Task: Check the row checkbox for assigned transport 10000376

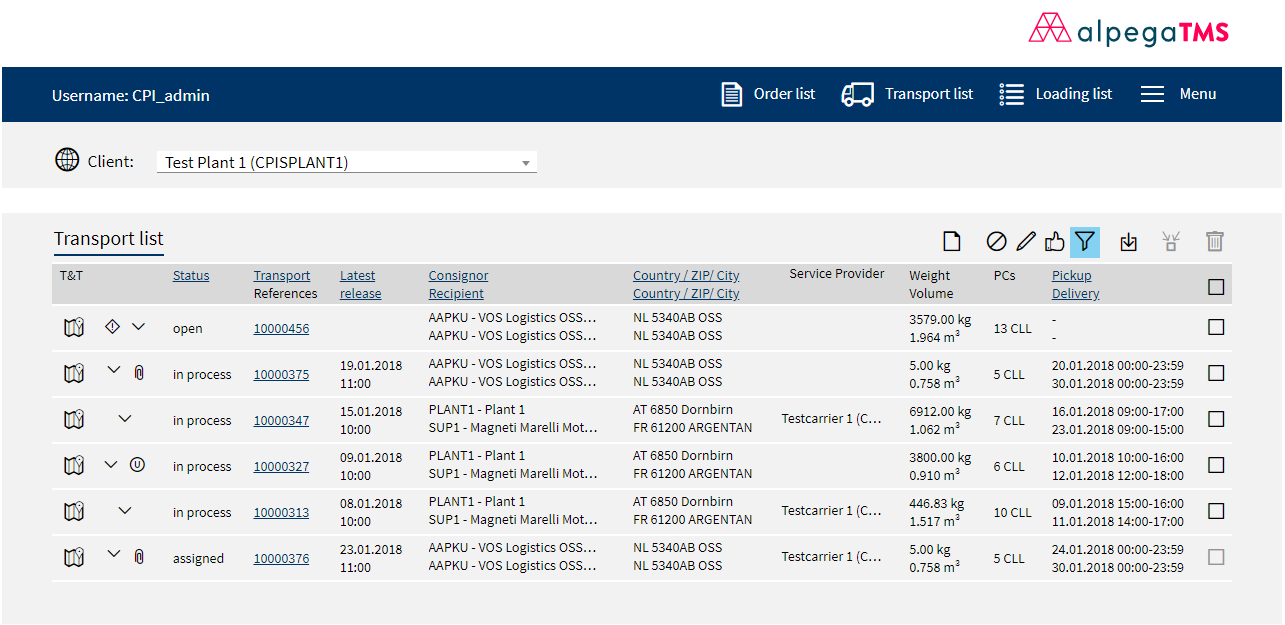Action: [x=1216, y=557]
